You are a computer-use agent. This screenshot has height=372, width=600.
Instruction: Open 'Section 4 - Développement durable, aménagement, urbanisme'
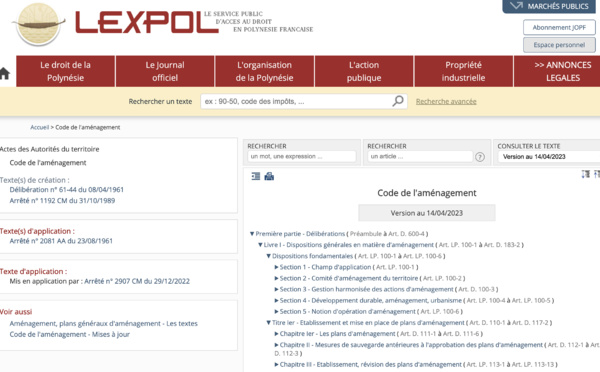point(371,300)
